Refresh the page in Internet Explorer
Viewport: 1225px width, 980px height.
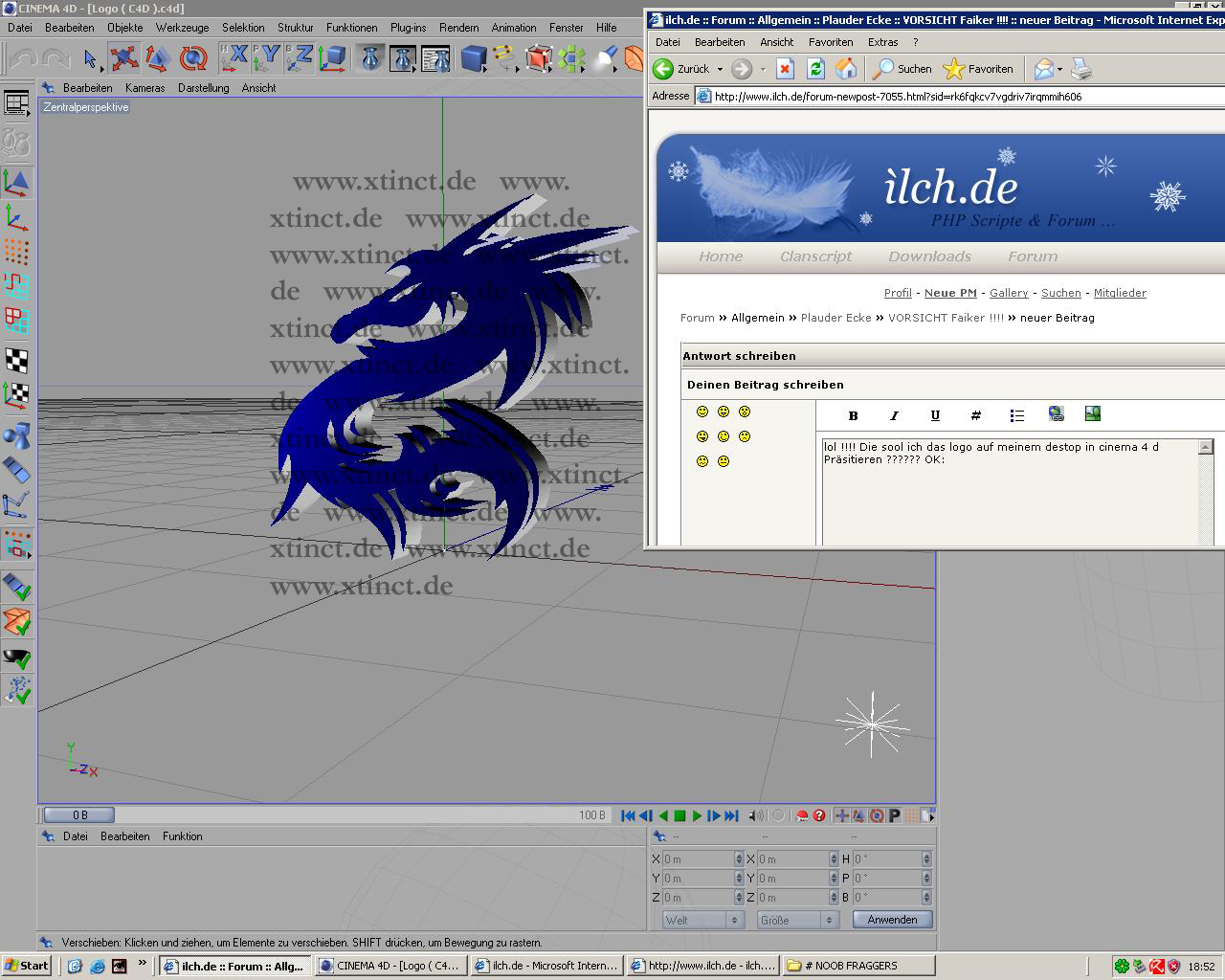tap(815, 69)
